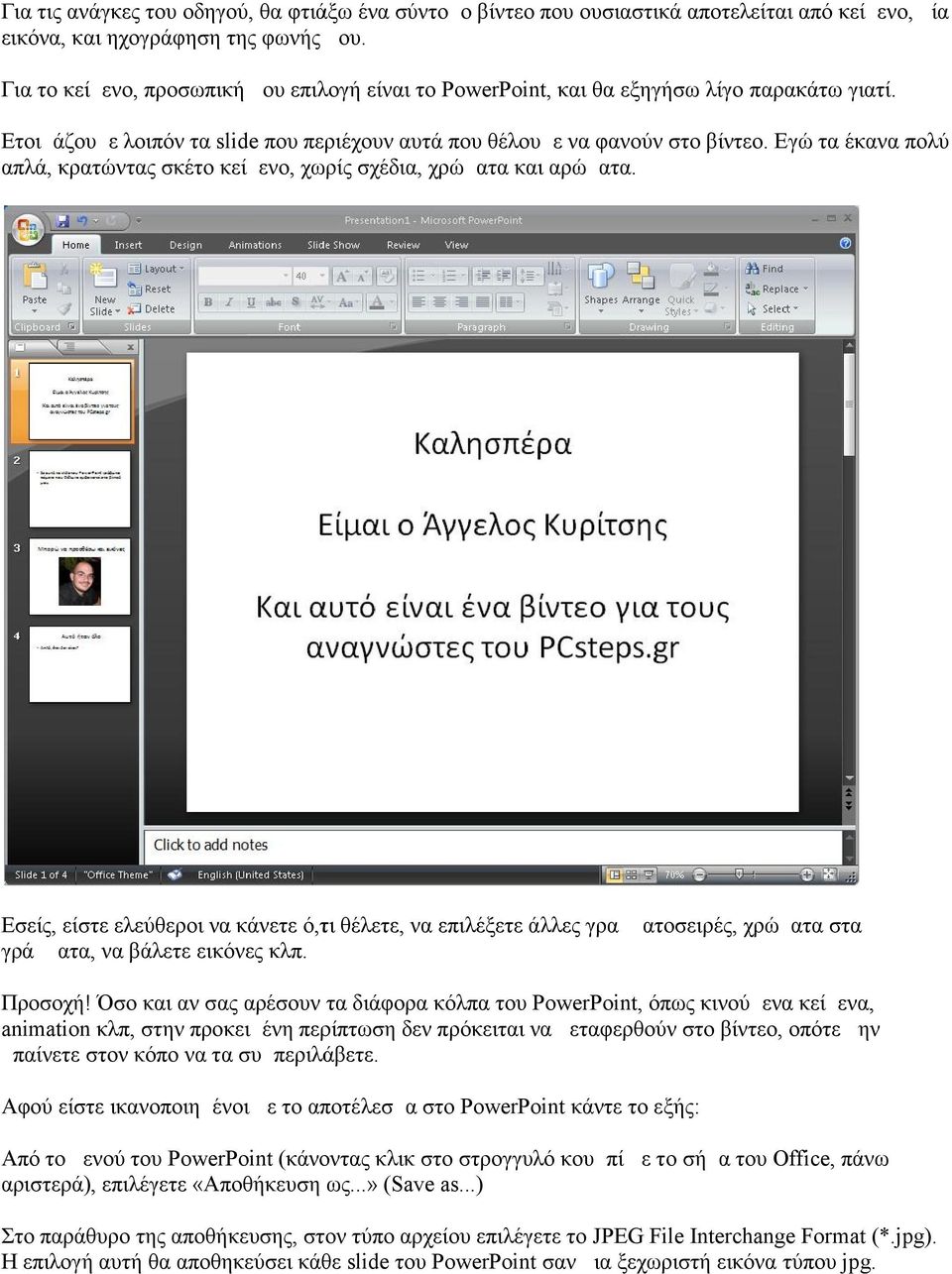The height and width of the screenshot is (1274, 952).
Task: Select the slide 4 thumbnail
Action: click(80, 664)
